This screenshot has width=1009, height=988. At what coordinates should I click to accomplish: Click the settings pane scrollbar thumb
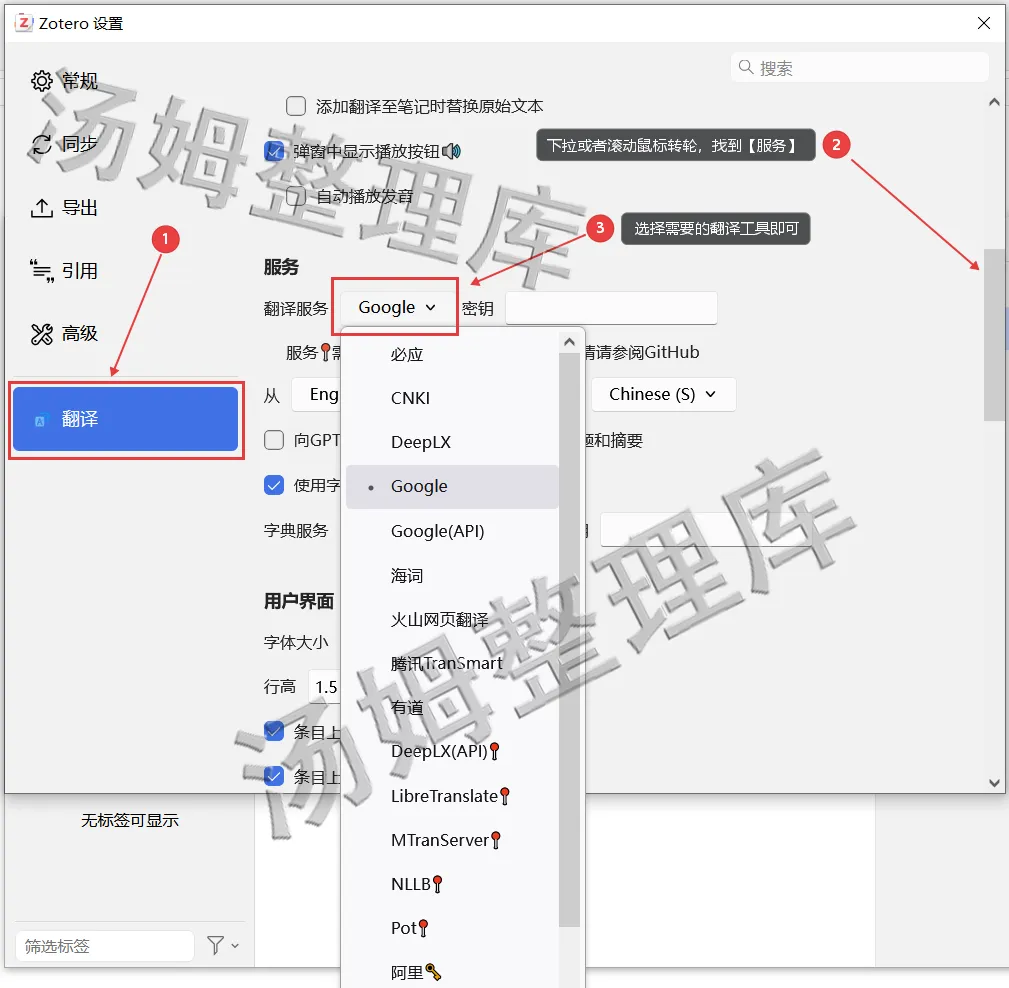pyautogui.click(x=994, y=335)
